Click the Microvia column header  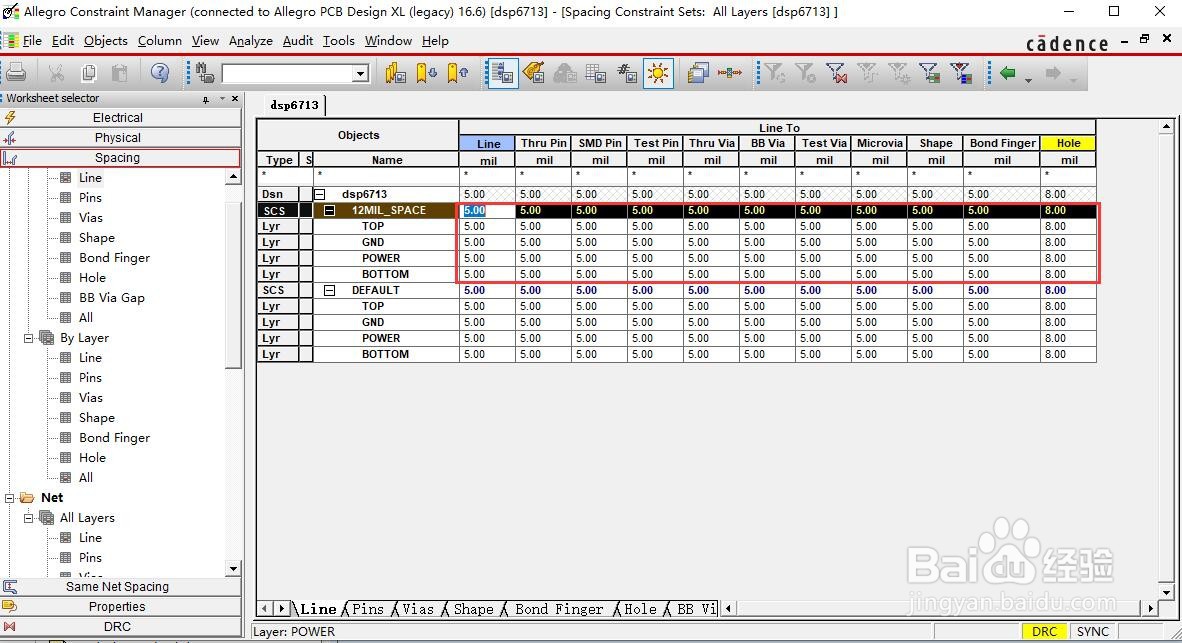click(x=880, y=143)
